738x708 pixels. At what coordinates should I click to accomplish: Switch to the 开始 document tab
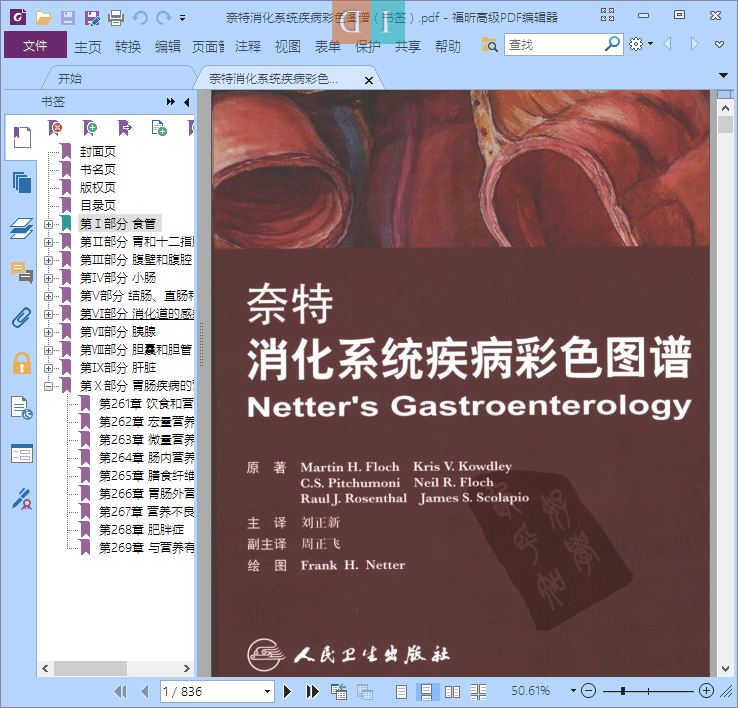[x=70, y=79]
